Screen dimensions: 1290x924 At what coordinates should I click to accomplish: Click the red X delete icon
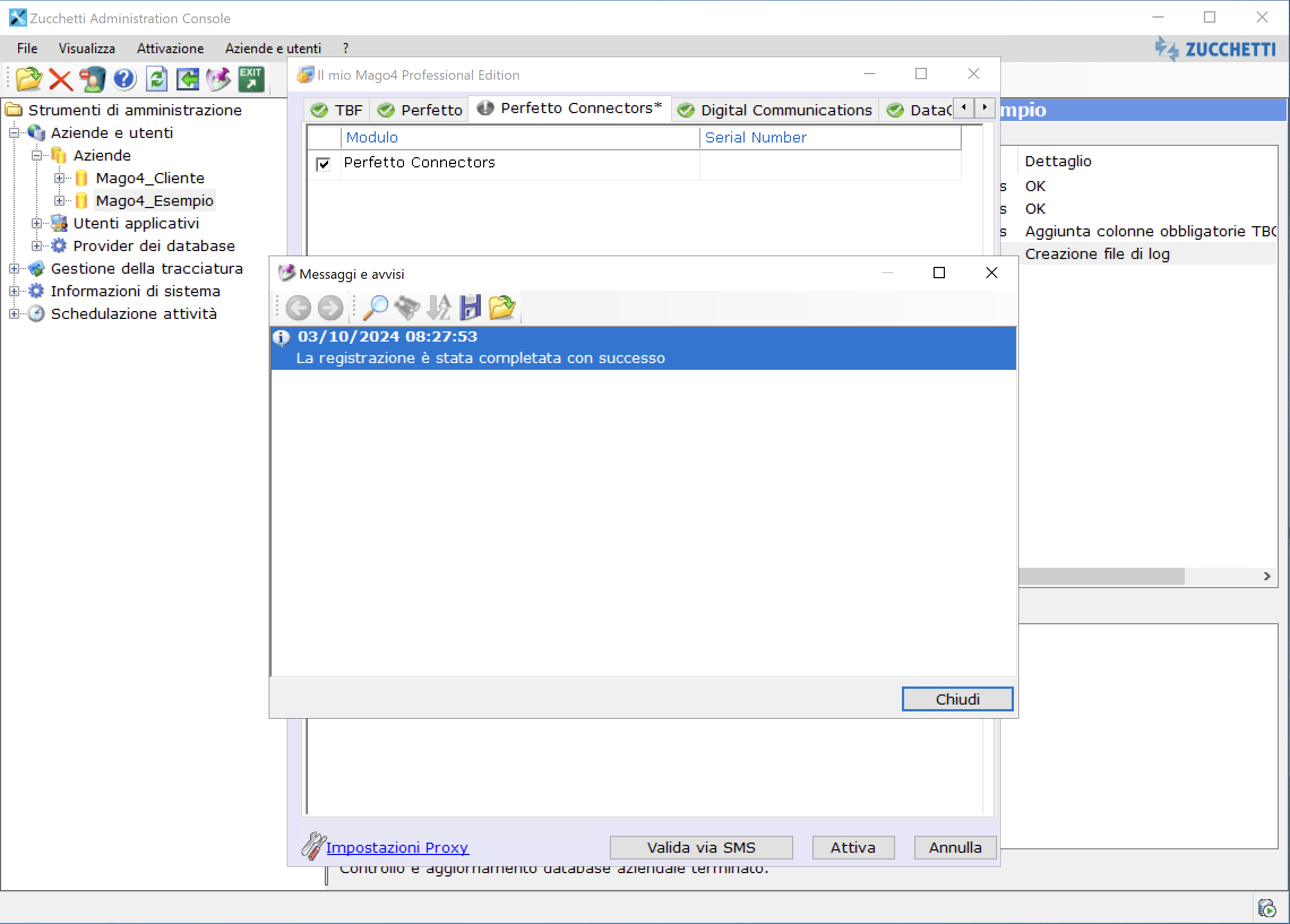(61, 80)
